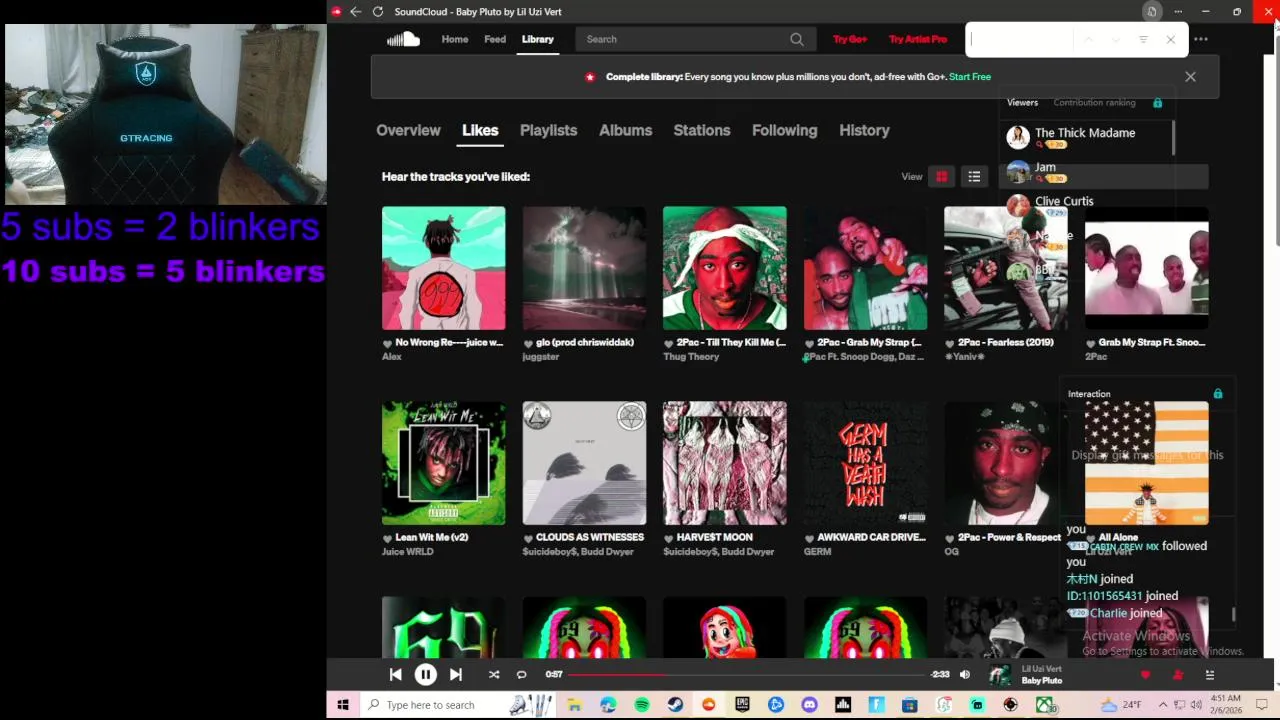Unlike HARVEST MOON via its heart icon

(668, 538)
